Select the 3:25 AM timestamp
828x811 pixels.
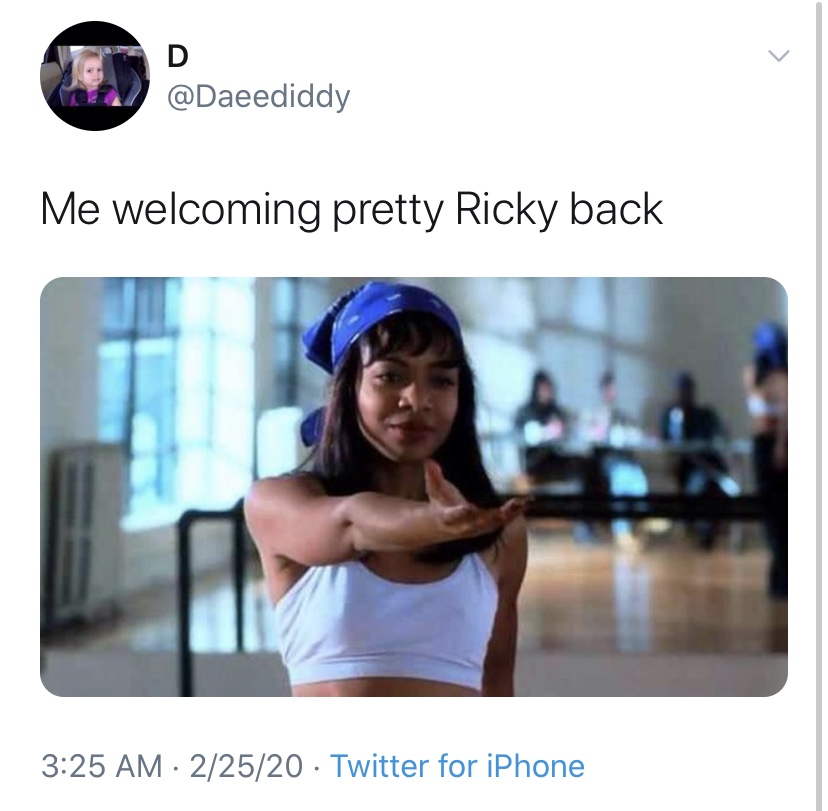coord(101,766)
